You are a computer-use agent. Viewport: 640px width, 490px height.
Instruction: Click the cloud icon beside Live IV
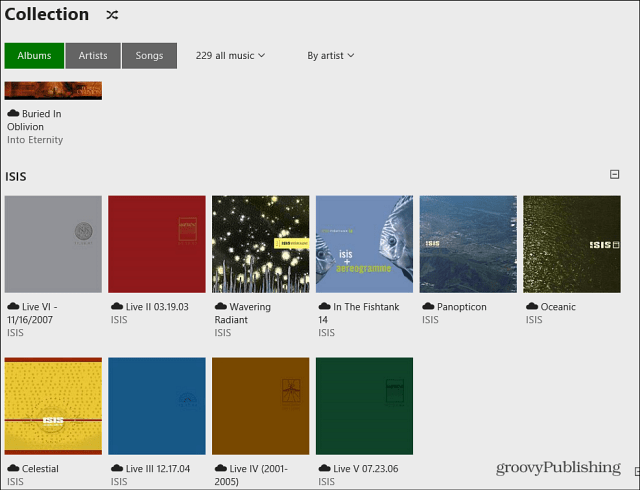(x=221, y=468)
